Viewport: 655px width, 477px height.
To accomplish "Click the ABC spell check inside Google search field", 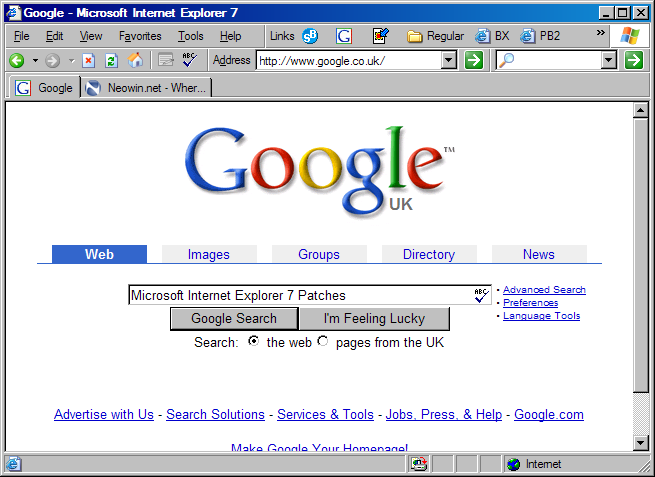I will click(x=481, y=295).
